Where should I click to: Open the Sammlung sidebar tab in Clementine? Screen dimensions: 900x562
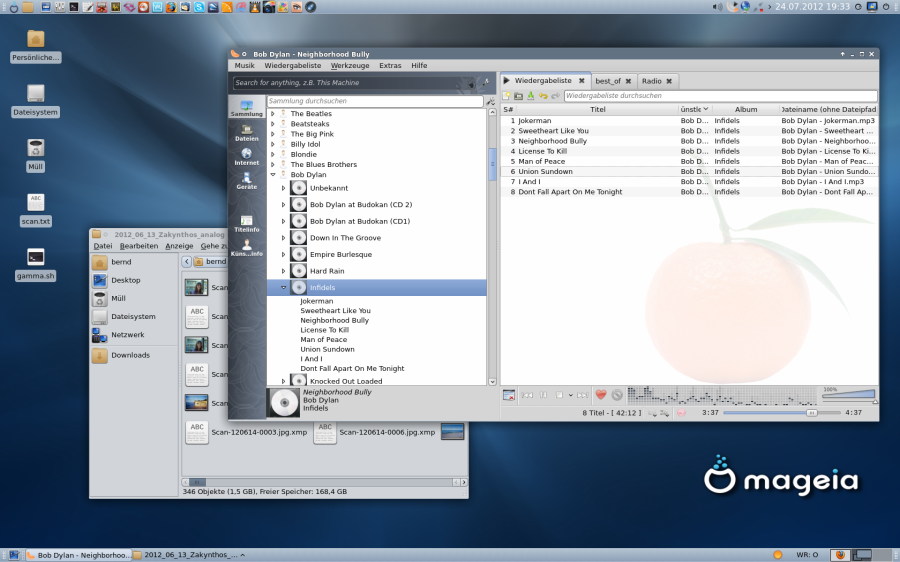pyautogui.click(x=247, y=108)
